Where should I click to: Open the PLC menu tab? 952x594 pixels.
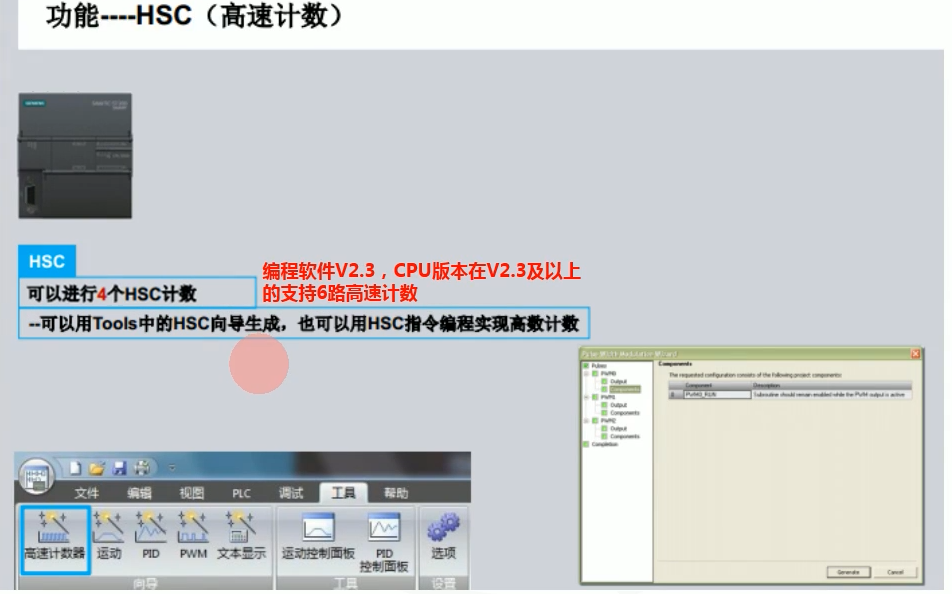coord(241,493)
